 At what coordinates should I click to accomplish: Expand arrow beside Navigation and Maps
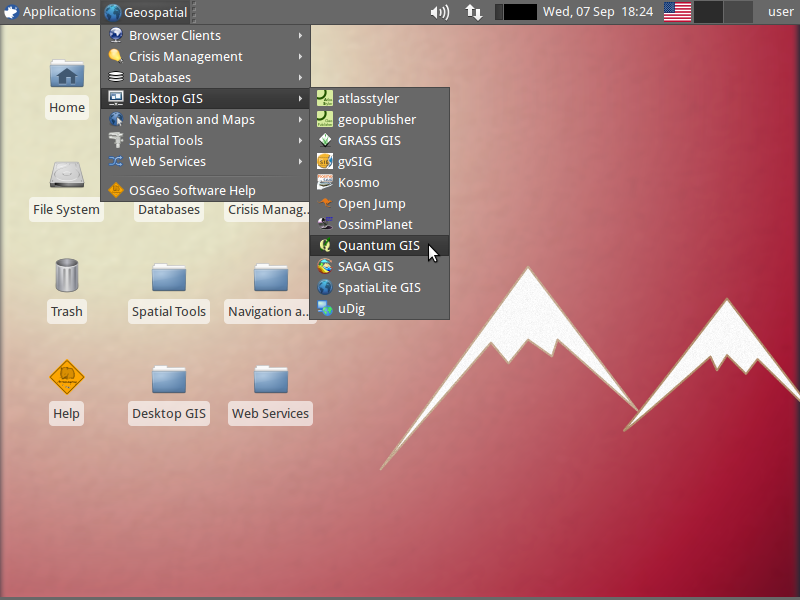301,119
